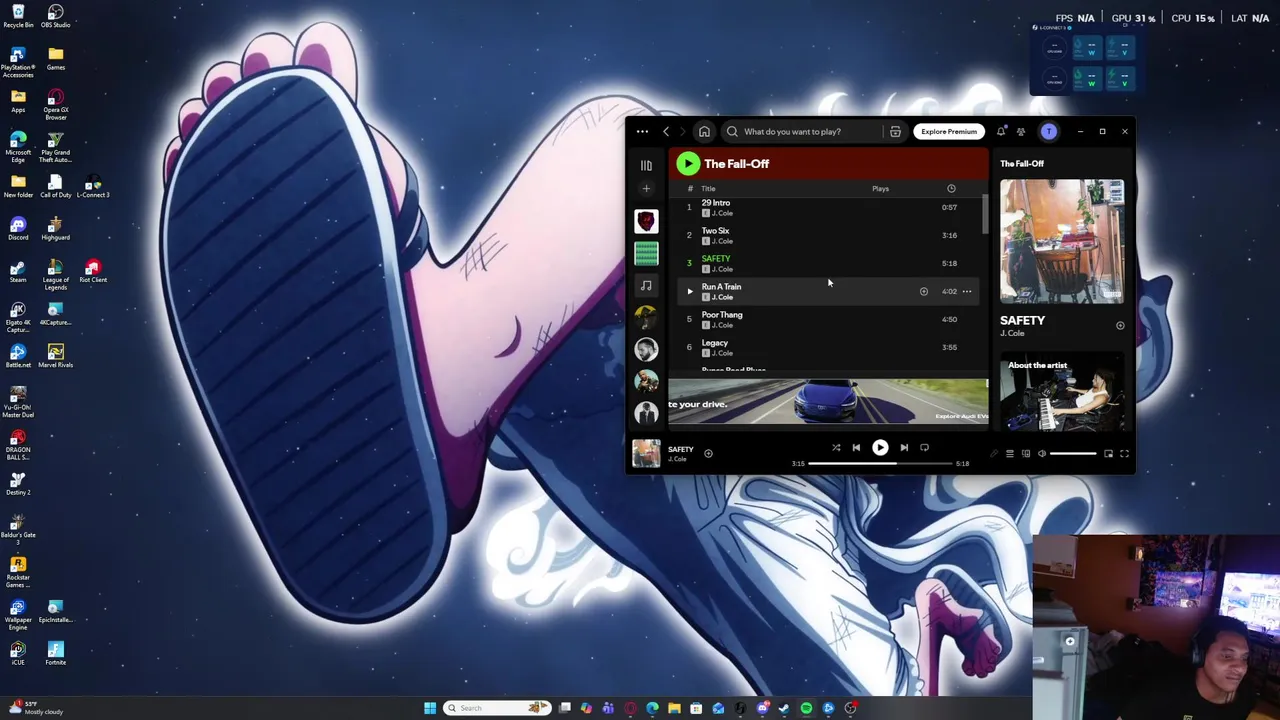The width and height of the screenshot is (1280, 720).
Task: Open the Windows Start menu
Action: (x=430, y=708)
